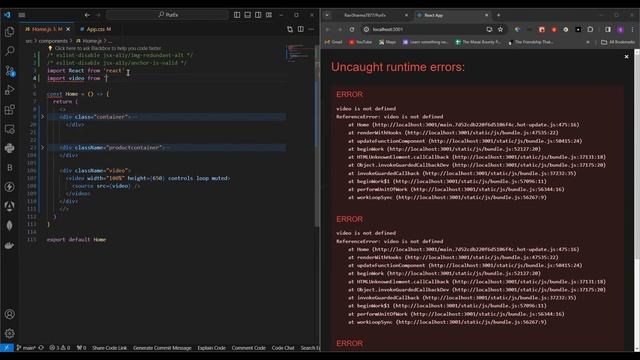Screen dimensions: 640x360
Task: Open Gmail bookmark
Action: (x=333, y=42)
